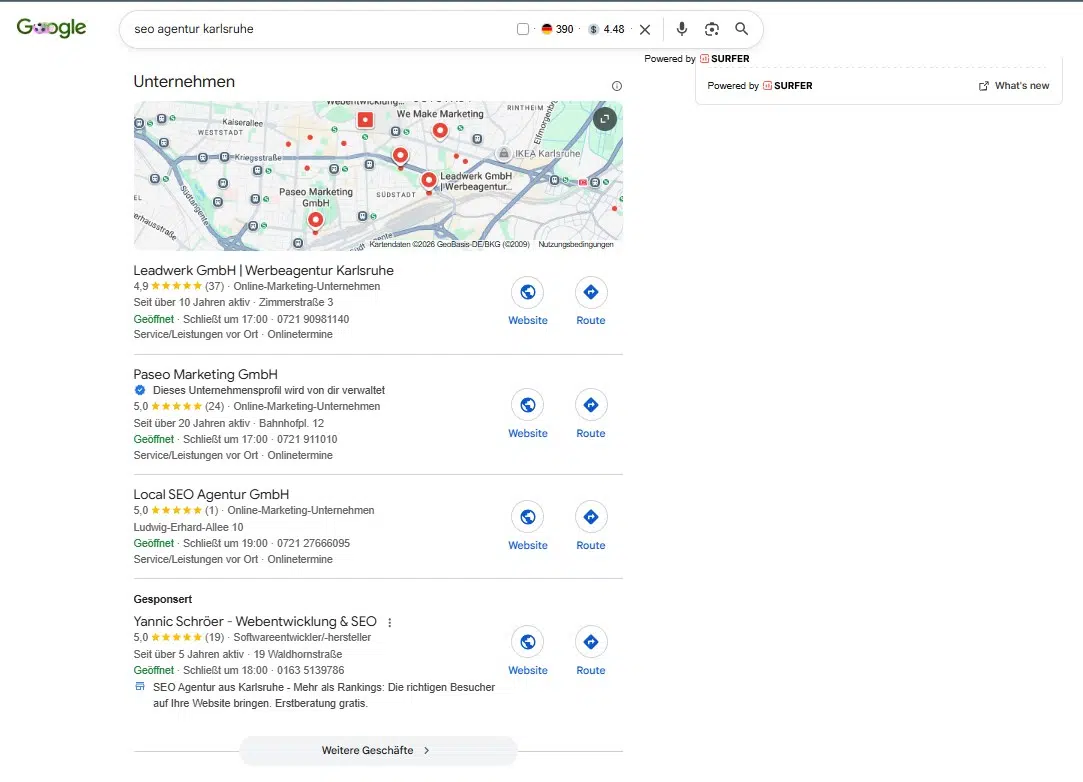Open three-dot menu beside Yannic Schröer

390,622
